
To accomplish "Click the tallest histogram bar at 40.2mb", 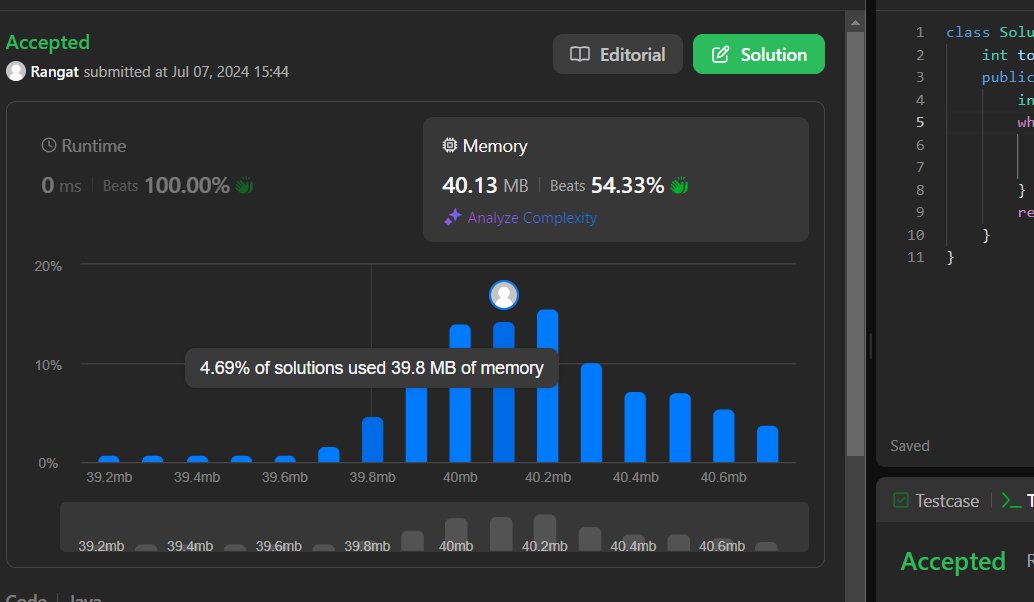I will (x=547, y=386).
